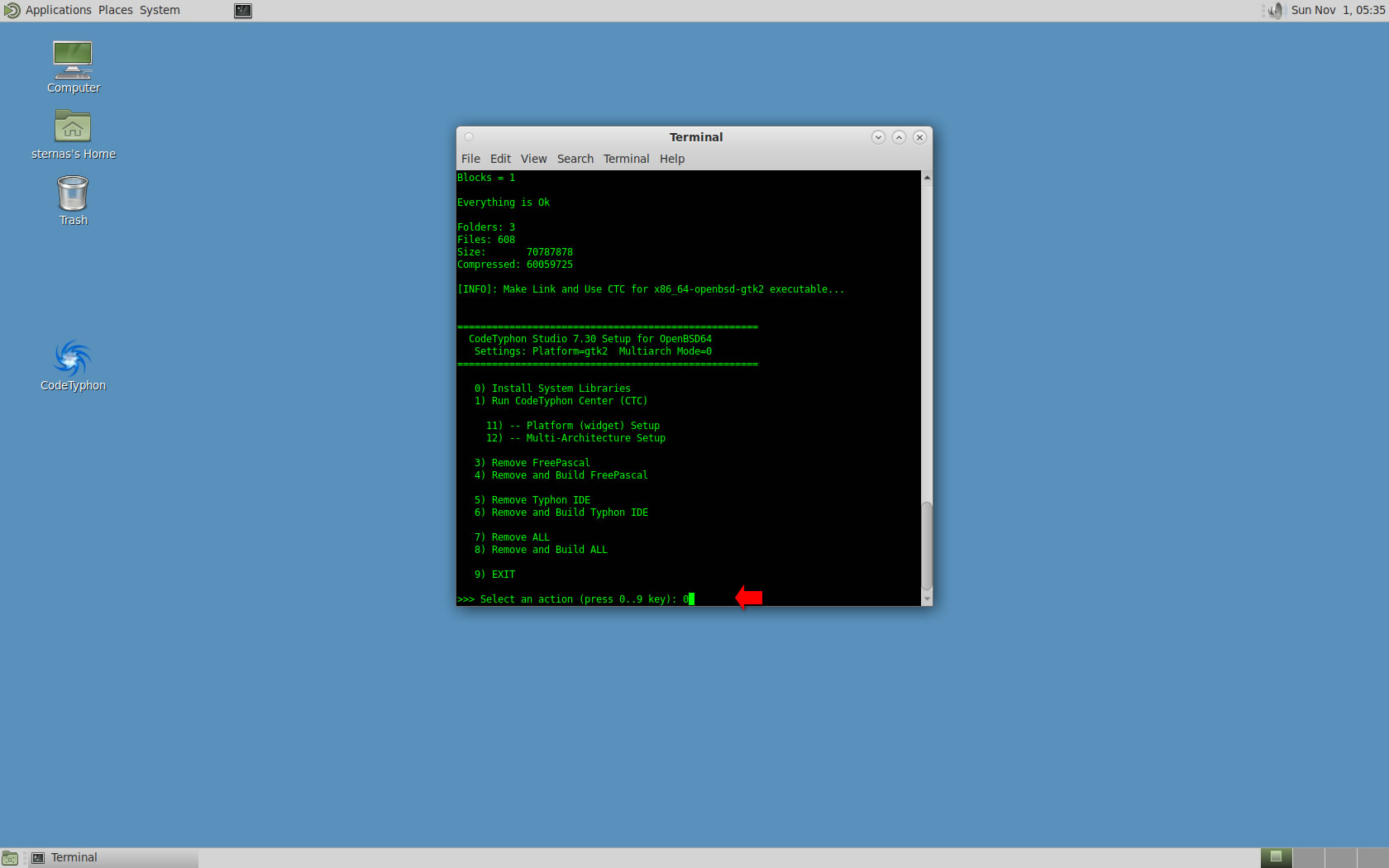Screen dimensions: 1389x868
Task: Click the terminal scrollbar down arrow
Action: click(927, 599)
